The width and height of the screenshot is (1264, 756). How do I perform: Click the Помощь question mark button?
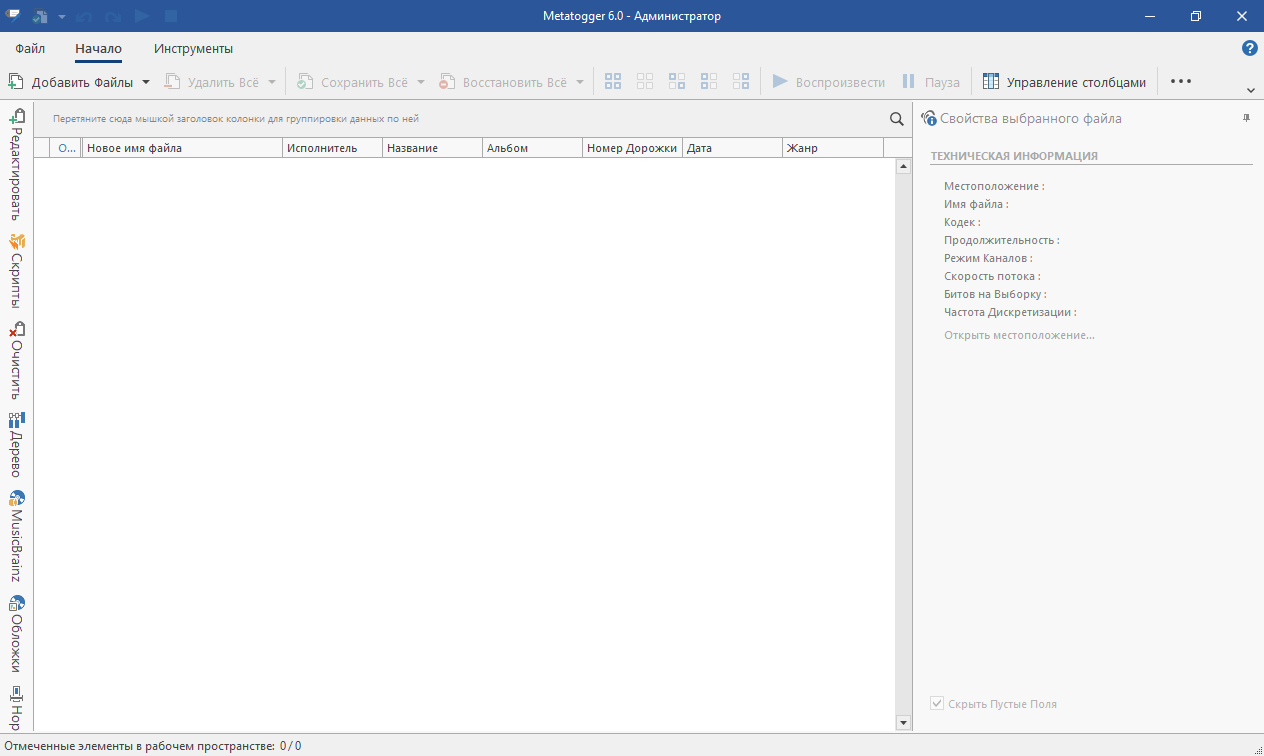(1248, 47)
